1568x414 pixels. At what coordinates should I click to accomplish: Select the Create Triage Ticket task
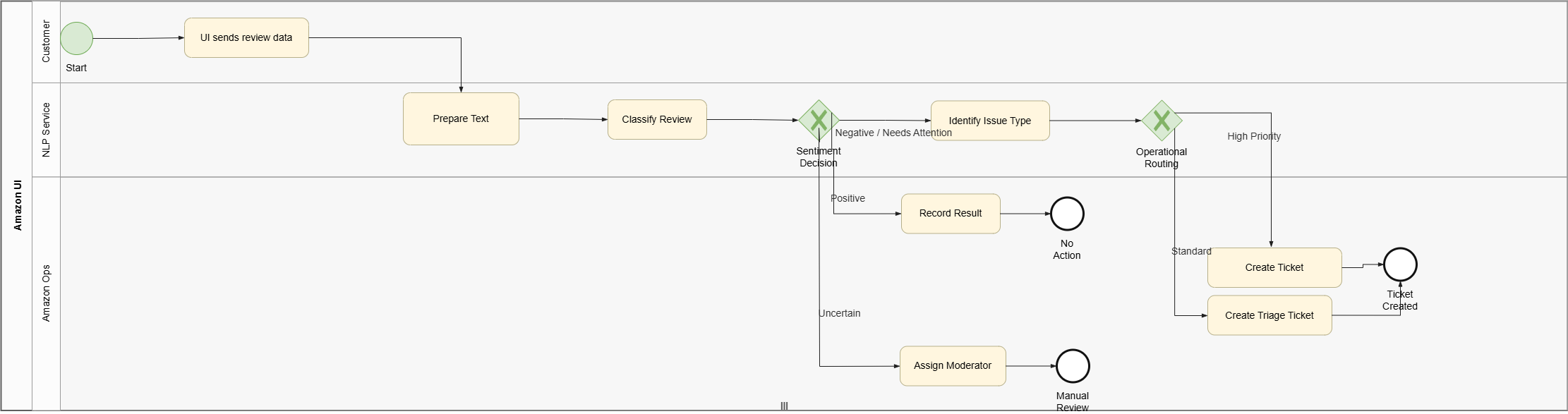pos(1269,315)
